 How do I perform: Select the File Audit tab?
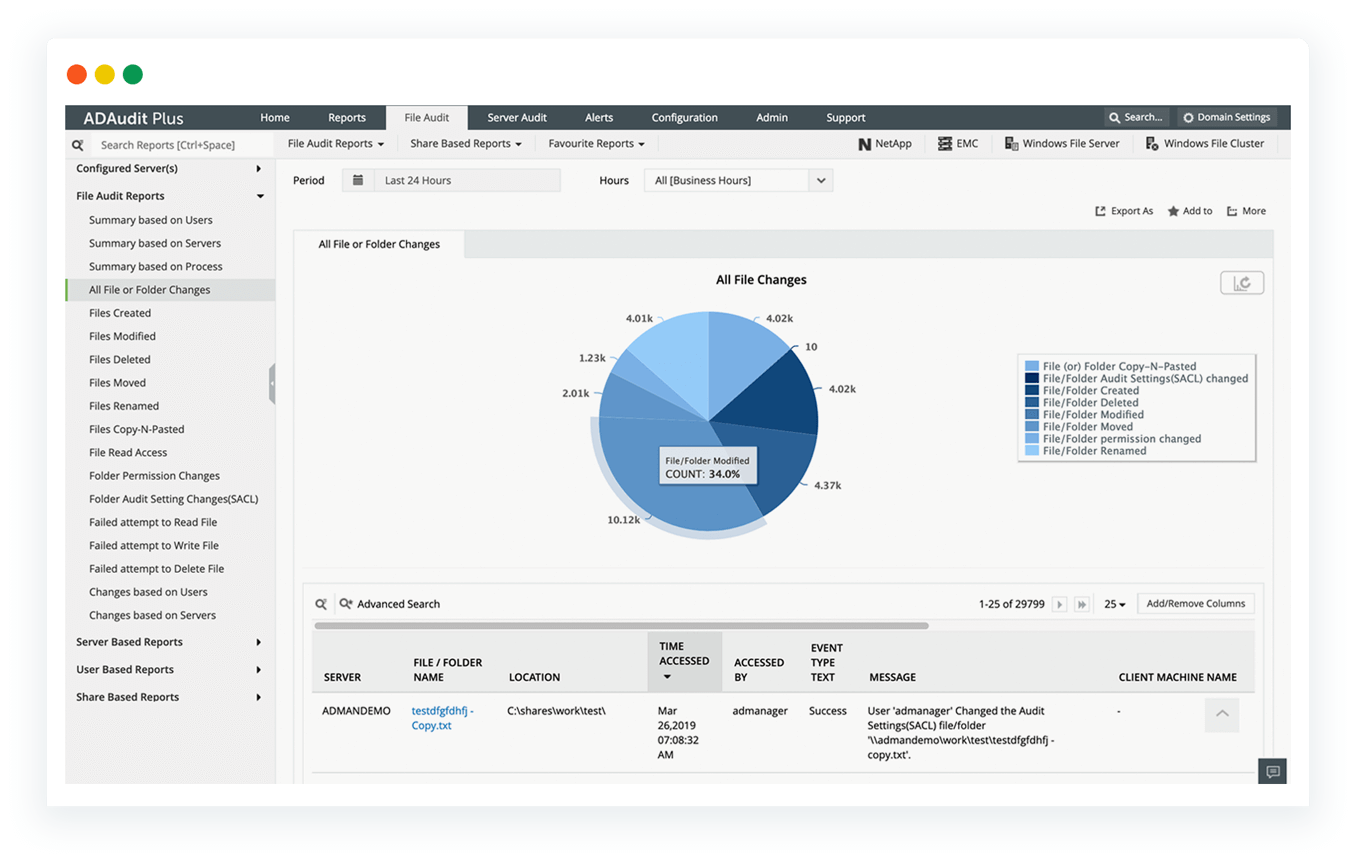coord(427,118)
